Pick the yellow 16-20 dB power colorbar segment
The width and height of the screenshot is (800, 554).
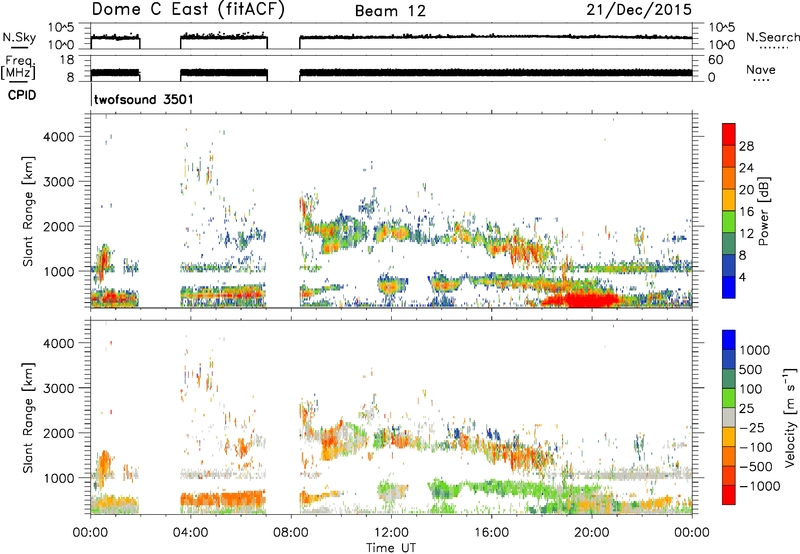pos(729,200)
